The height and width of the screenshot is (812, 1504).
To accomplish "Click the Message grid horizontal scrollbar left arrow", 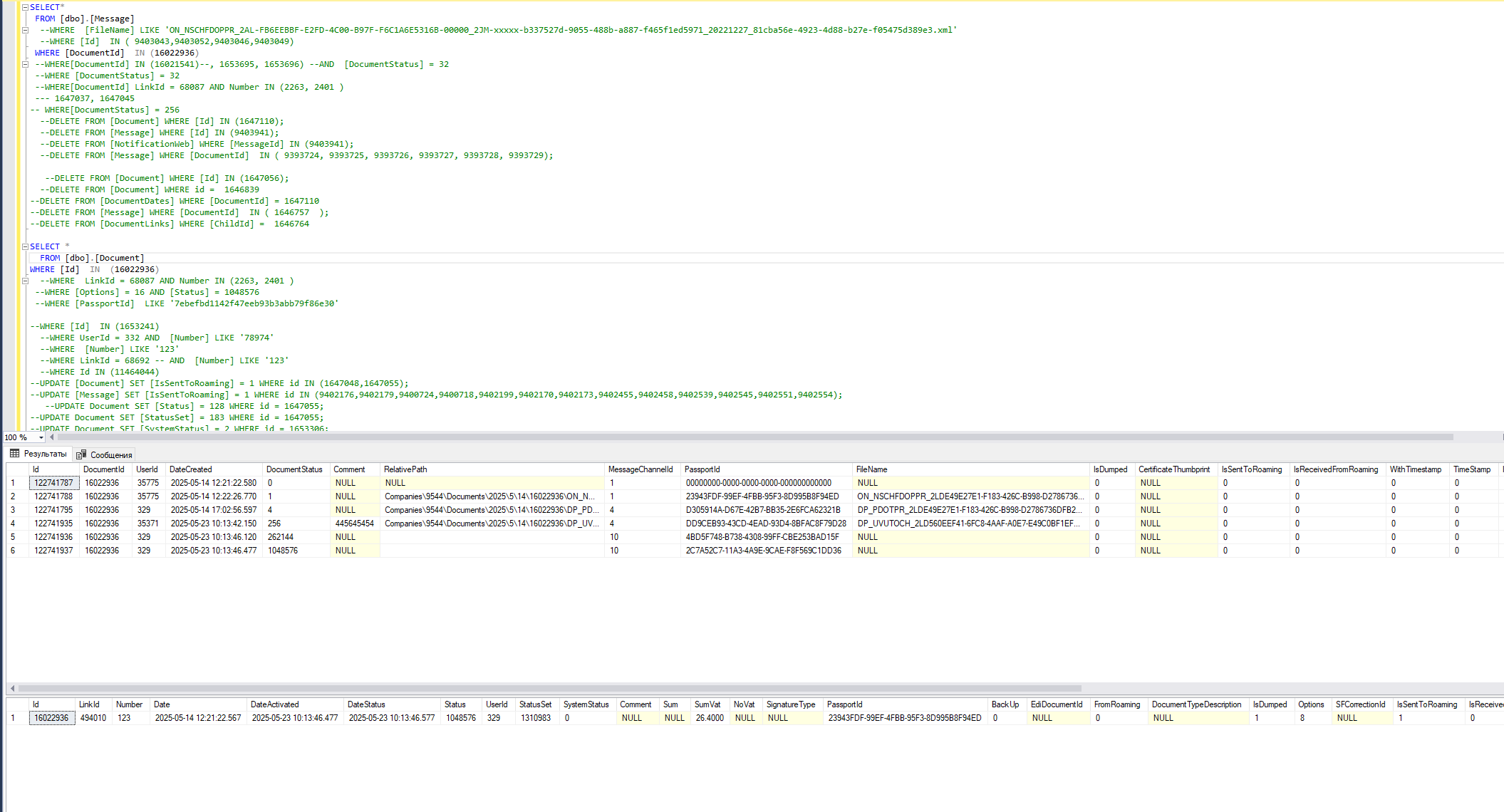I will pyautogui.click(x=12, y=689).
